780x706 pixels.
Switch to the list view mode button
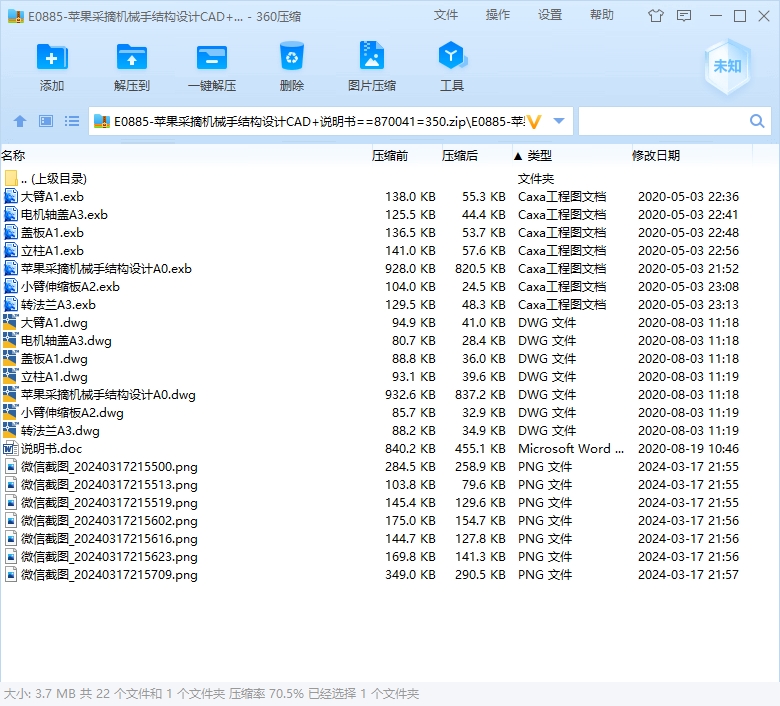click(72, 121)
